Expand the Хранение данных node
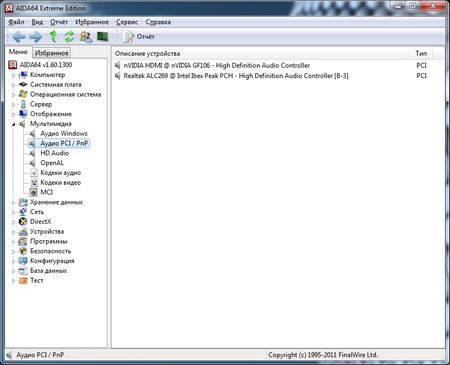Screen dimensions: 450x365 click(x=14, y=203)
